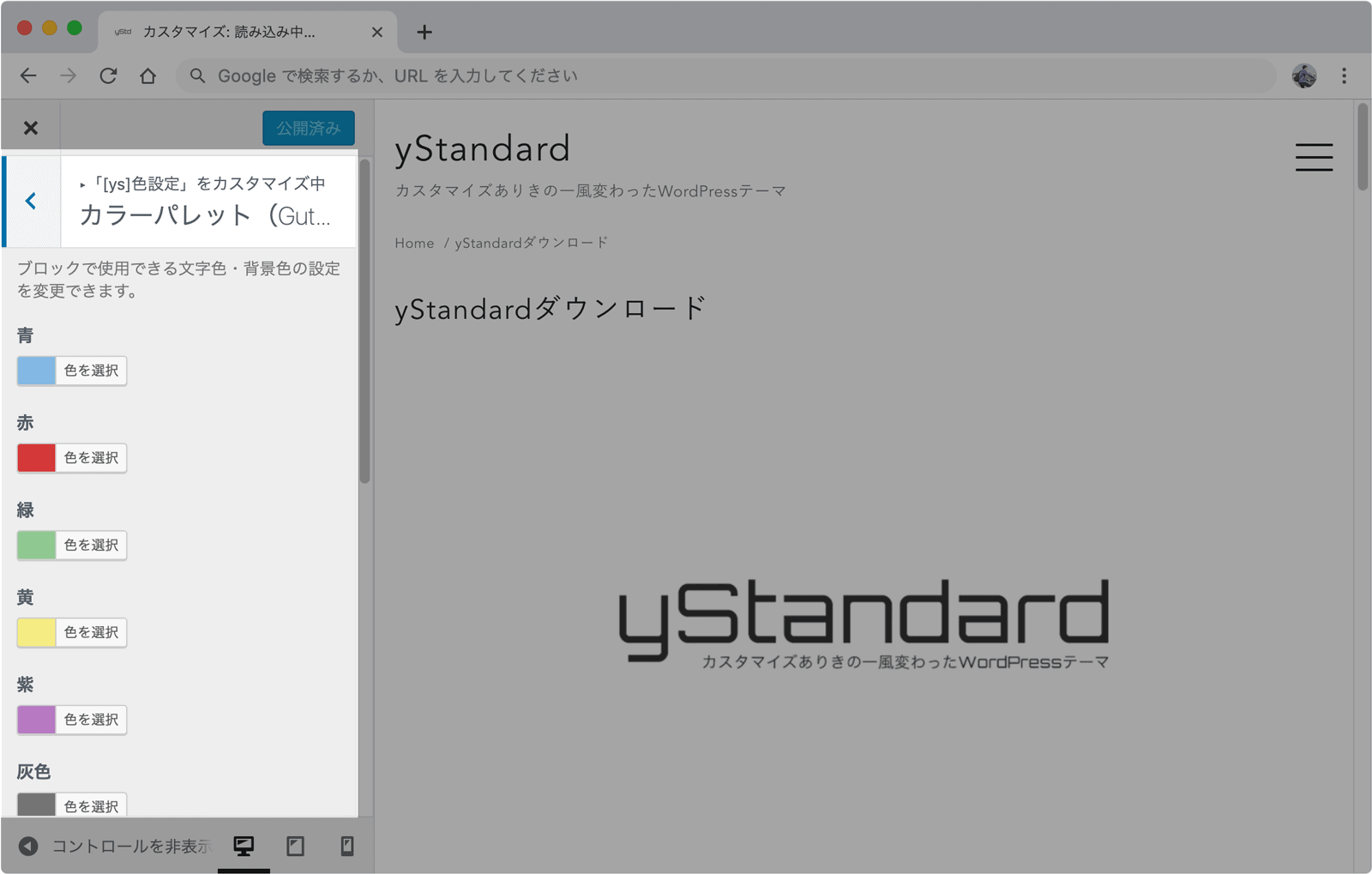Click the ブロックで使用できる文字色 description text
The image size is (1372, 874).
tap(178, 280)
